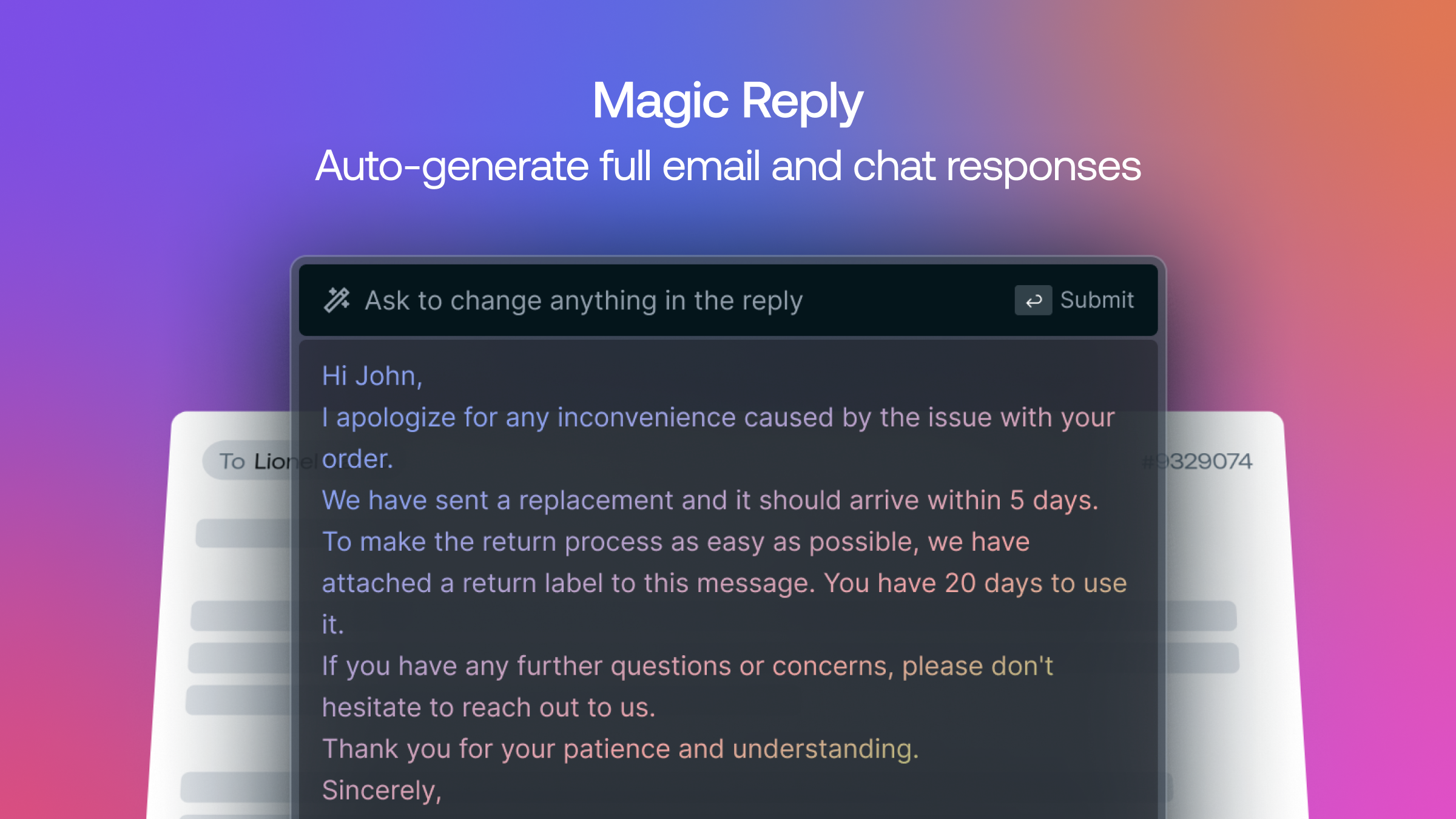The height and width of the screenshot is (819, 1456).
Task: Click the word "order." in the reply
Action: coord(357,459)
